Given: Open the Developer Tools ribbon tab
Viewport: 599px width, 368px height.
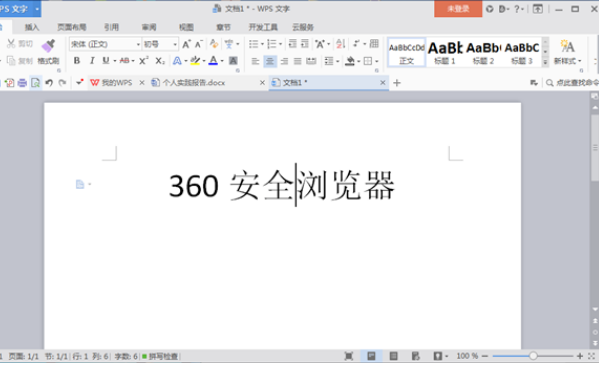Looking at the screenshot, I should 263,27.
